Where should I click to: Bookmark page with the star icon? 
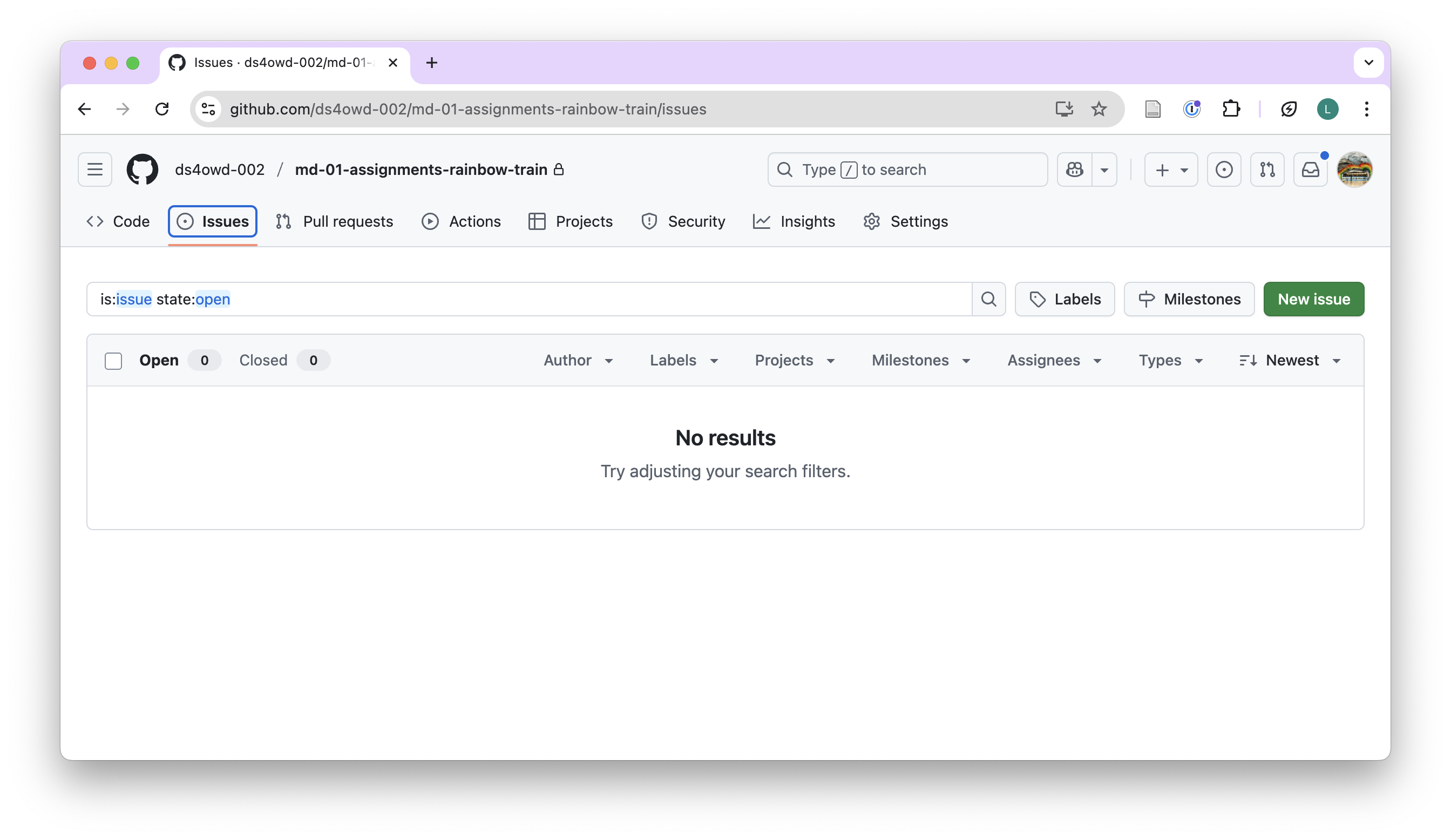click(x=1099, y=109)
